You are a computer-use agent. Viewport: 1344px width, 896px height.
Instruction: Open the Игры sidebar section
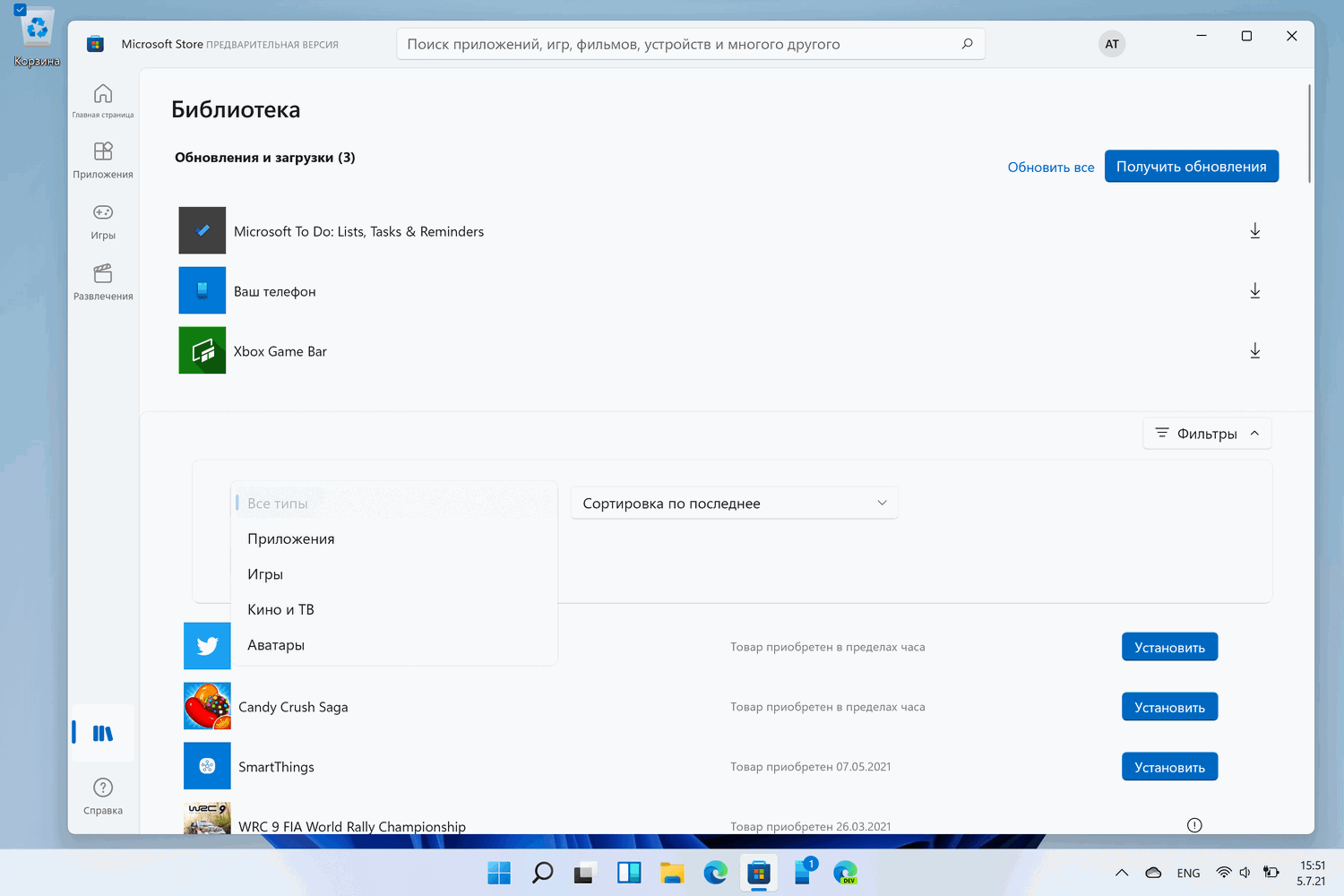[103, 220]
